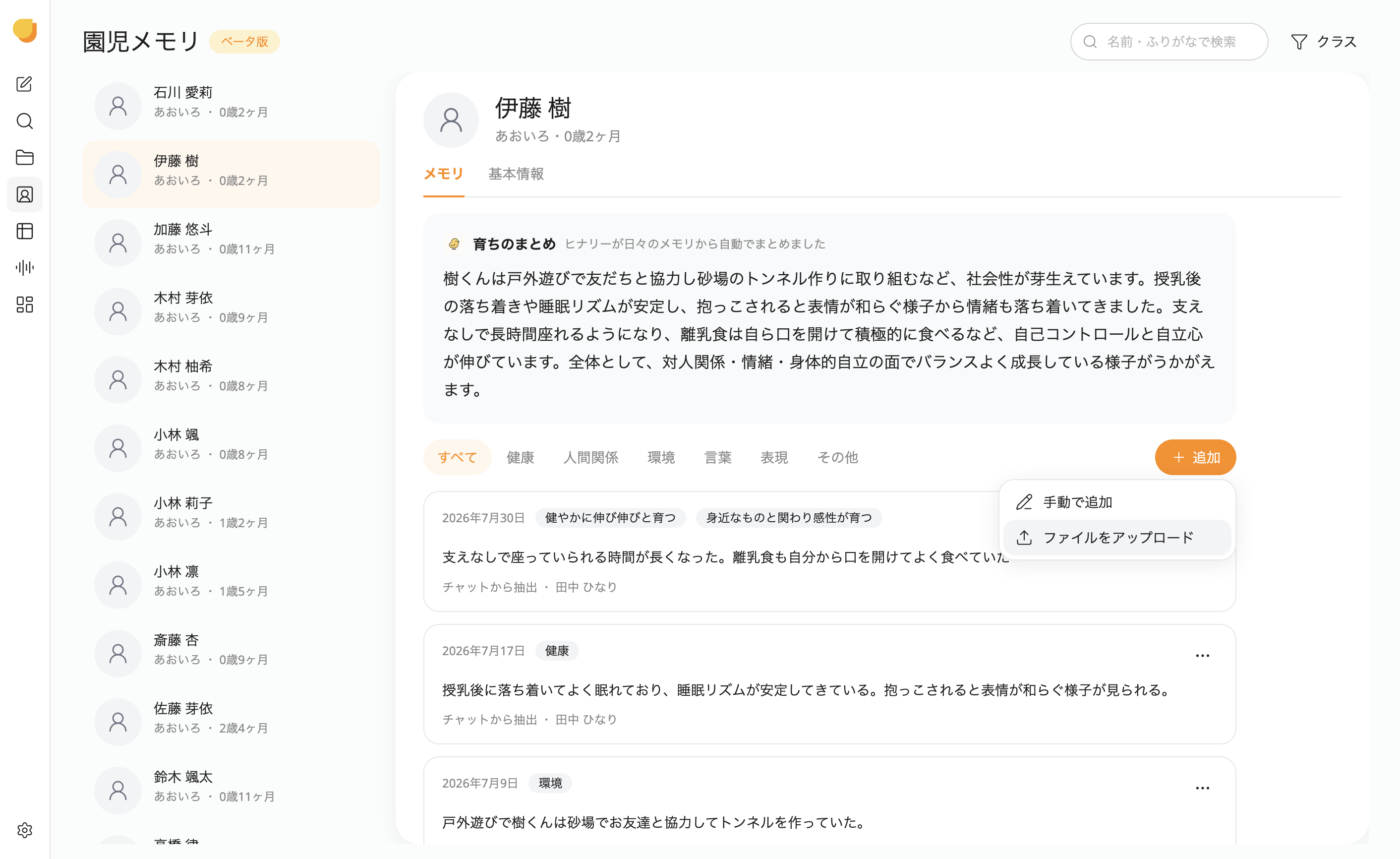
Task: Open the apps grid sidebar icon
Action: pos(24,305)
